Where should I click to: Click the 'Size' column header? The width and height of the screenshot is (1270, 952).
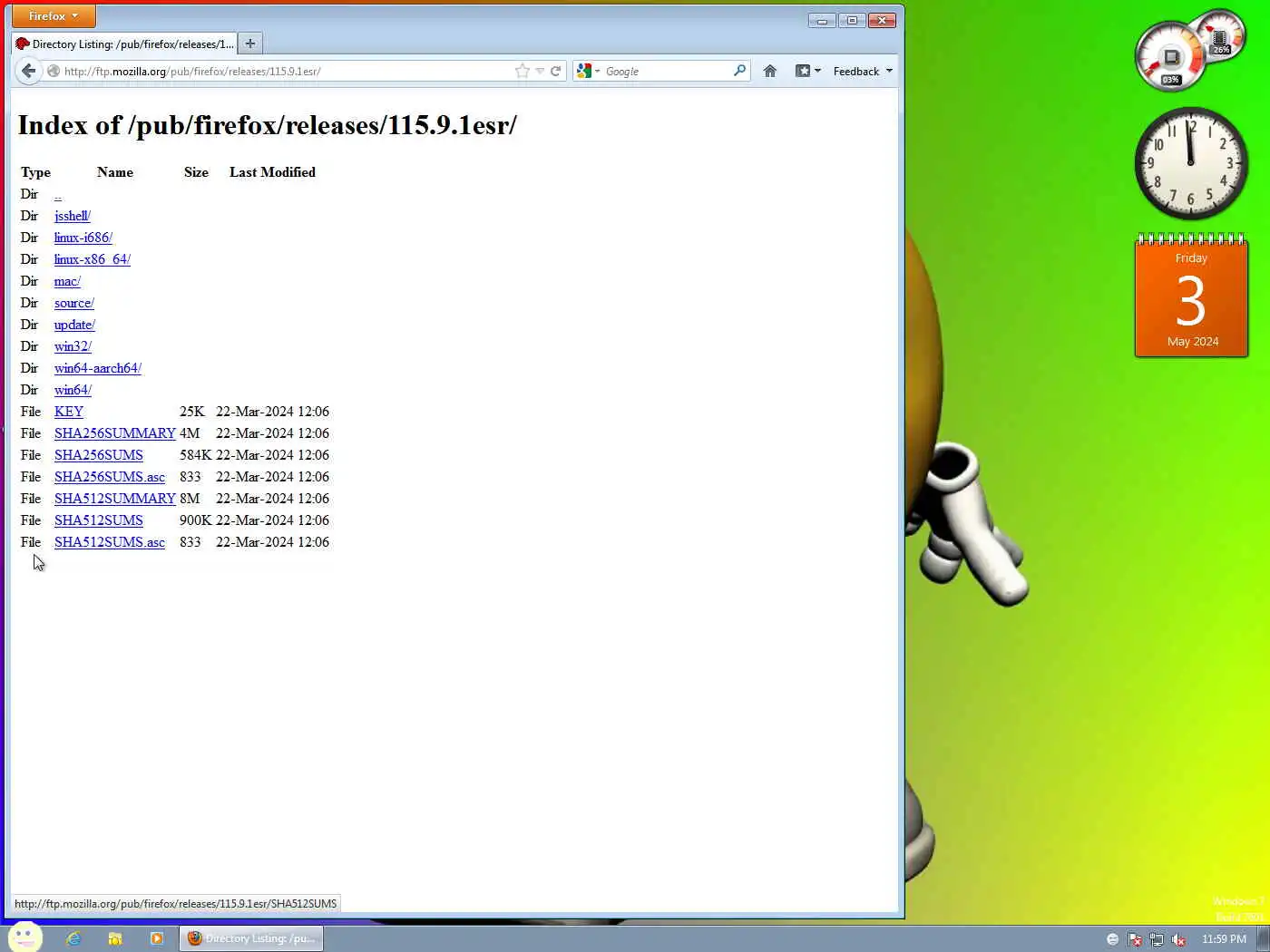[196, 172]
